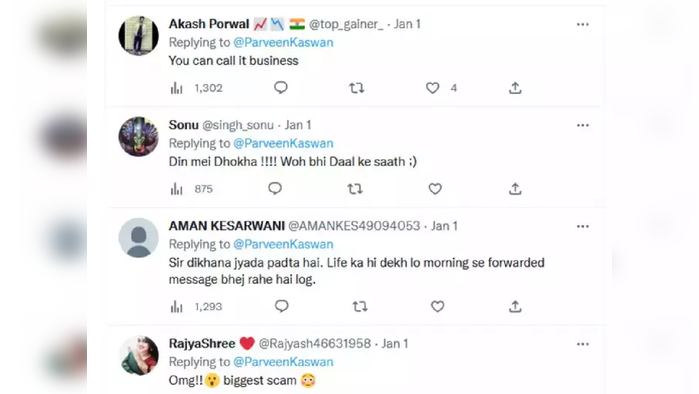Viewport: 699px width, 394px height.
Task: Open Akash Porwal's profile picture
Action: coord(138,36)
